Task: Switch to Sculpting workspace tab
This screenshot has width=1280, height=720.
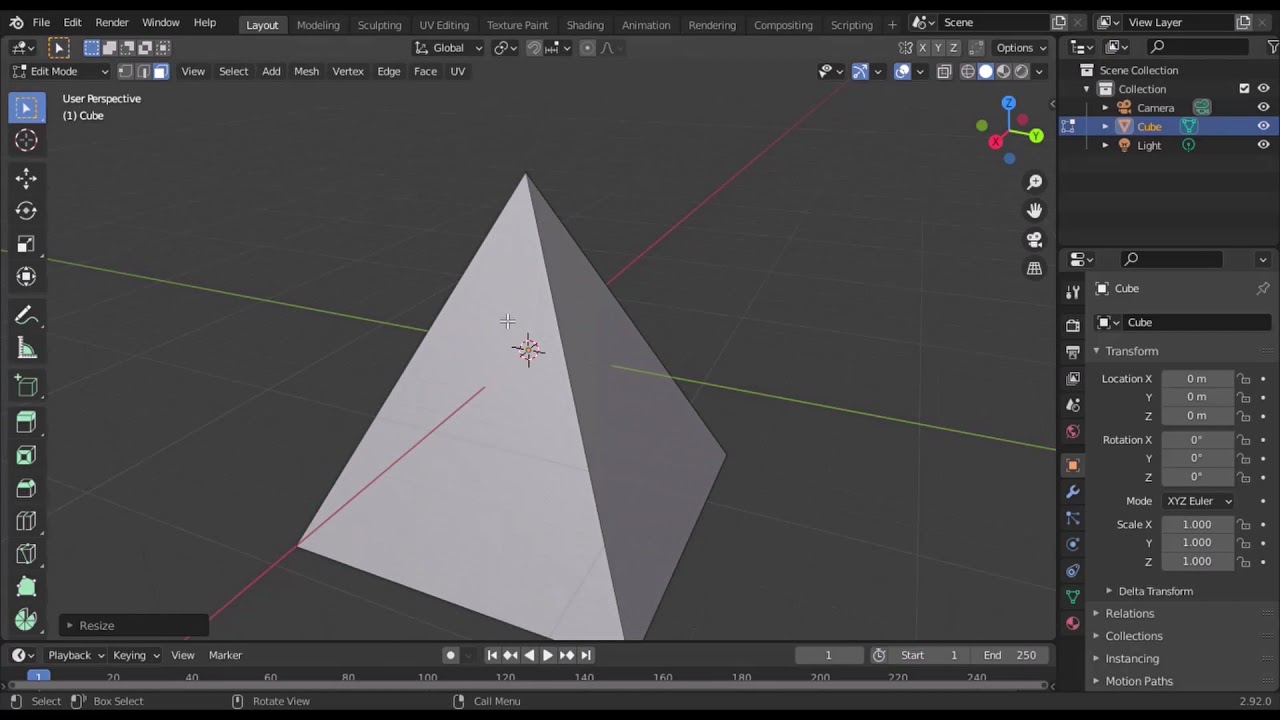Action: point(379,24)
